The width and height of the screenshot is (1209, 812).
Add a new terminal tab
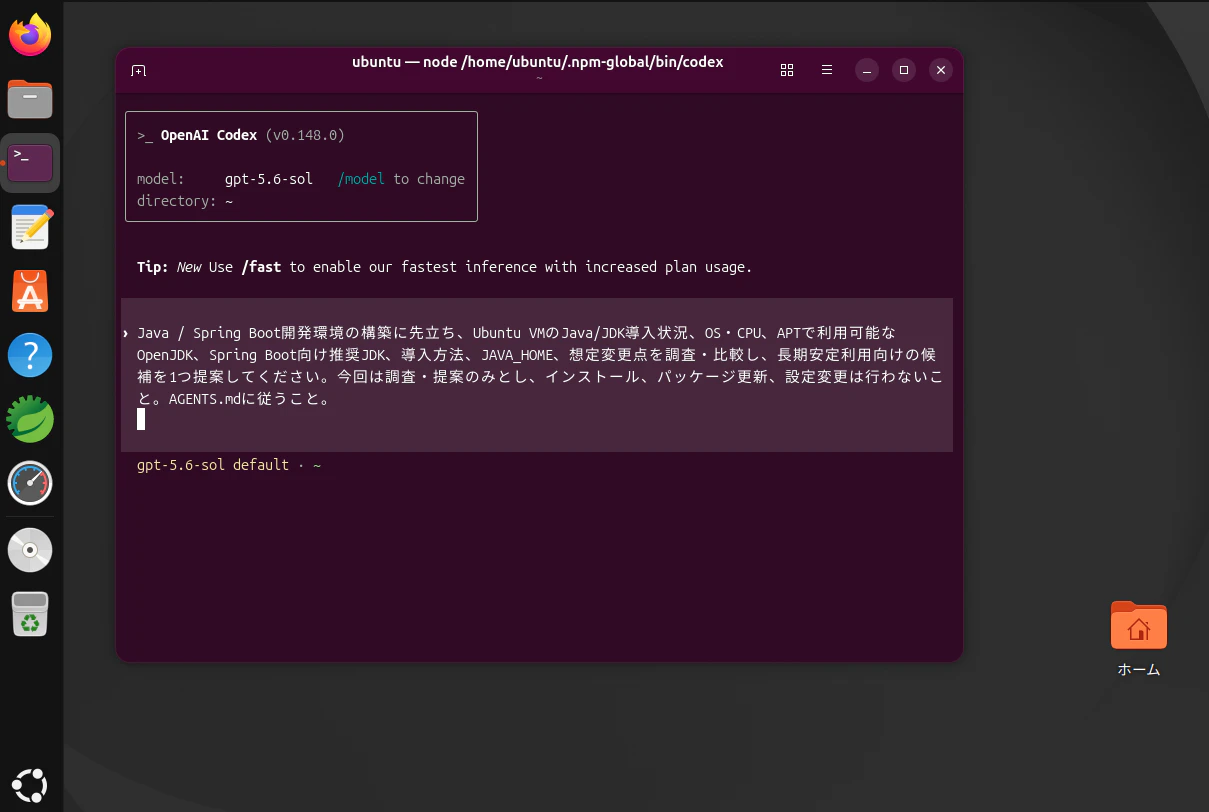pos(139,70)
